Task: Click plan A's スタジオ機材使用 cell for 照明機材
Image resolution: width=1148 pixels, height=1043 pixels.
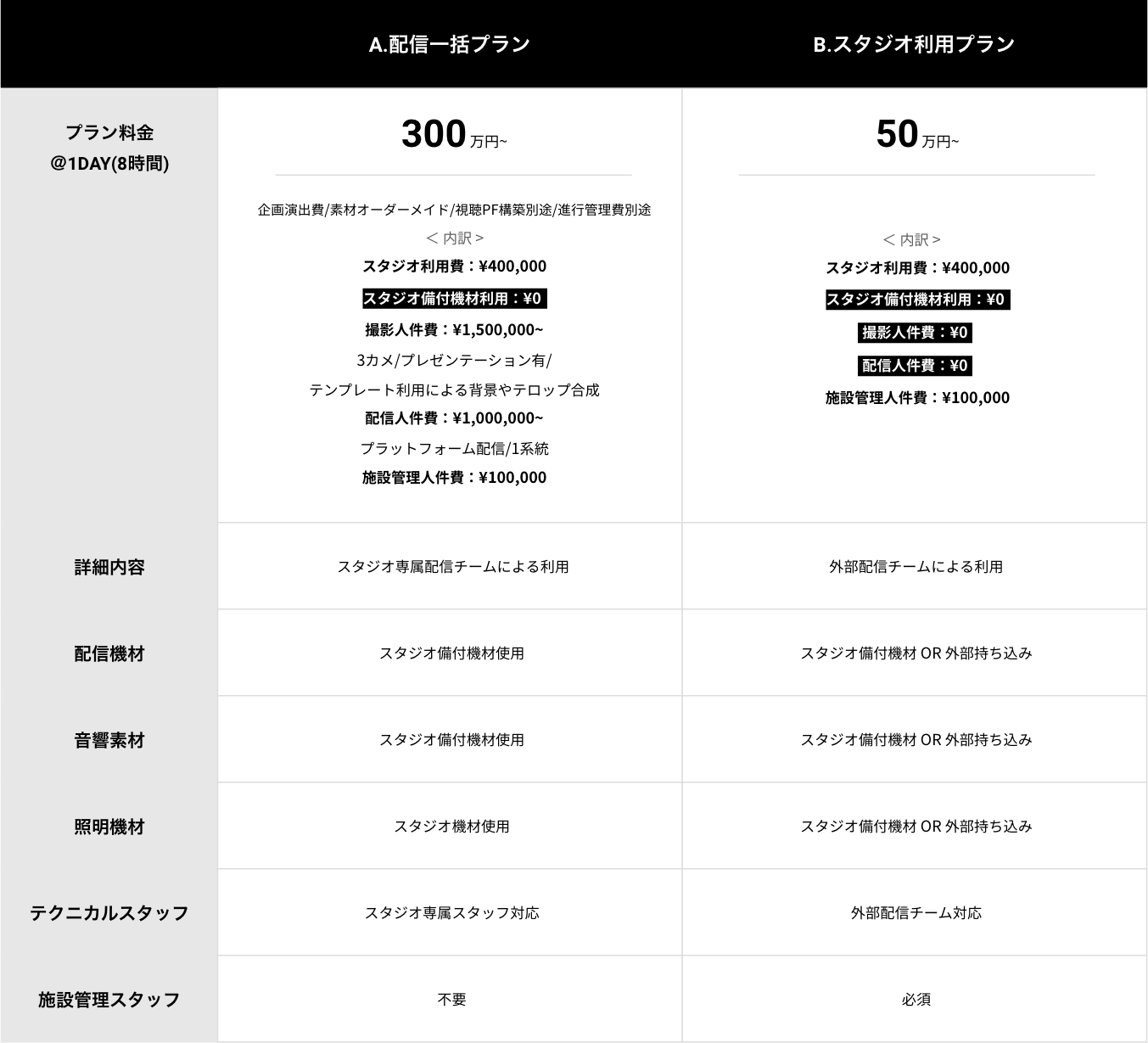Action: click(x=451, y=827)
